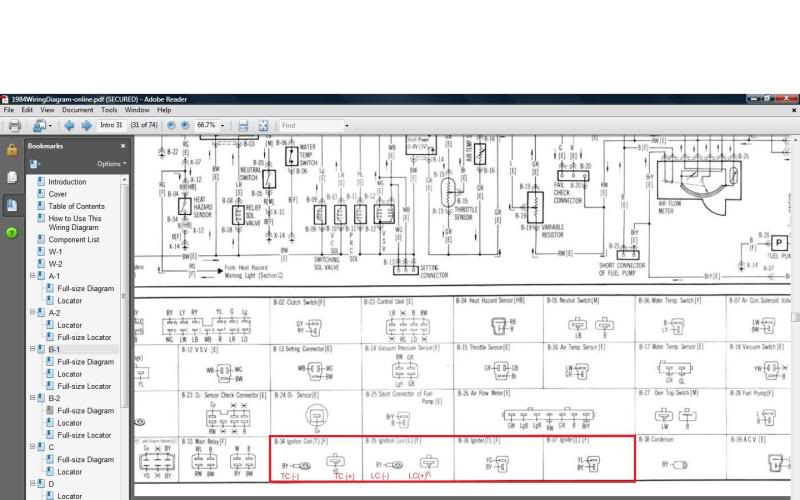Open How to Use This Wiring Diagram bookmark

[75, 223]
